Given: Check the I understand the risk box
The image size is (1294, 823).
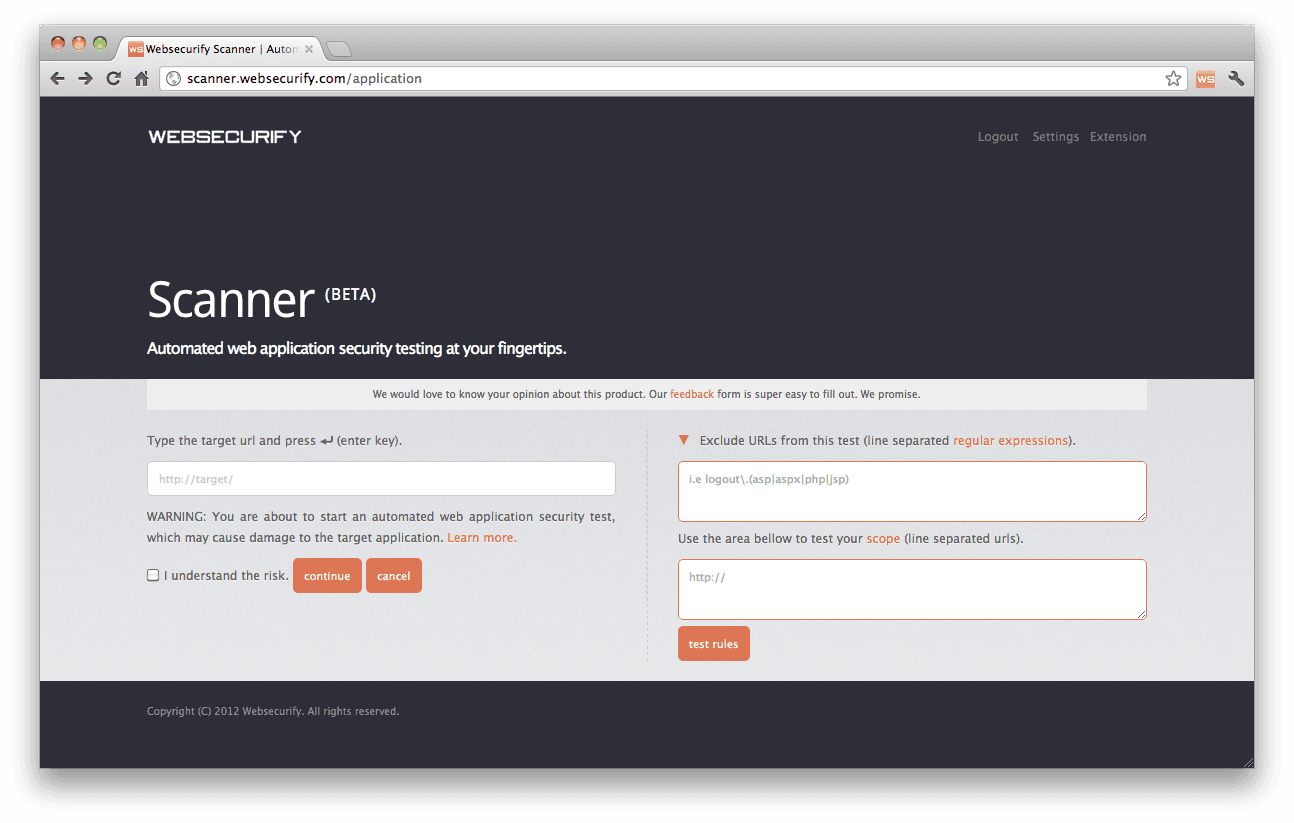Looking at the screenshot, I should click(x=153, y=575).
